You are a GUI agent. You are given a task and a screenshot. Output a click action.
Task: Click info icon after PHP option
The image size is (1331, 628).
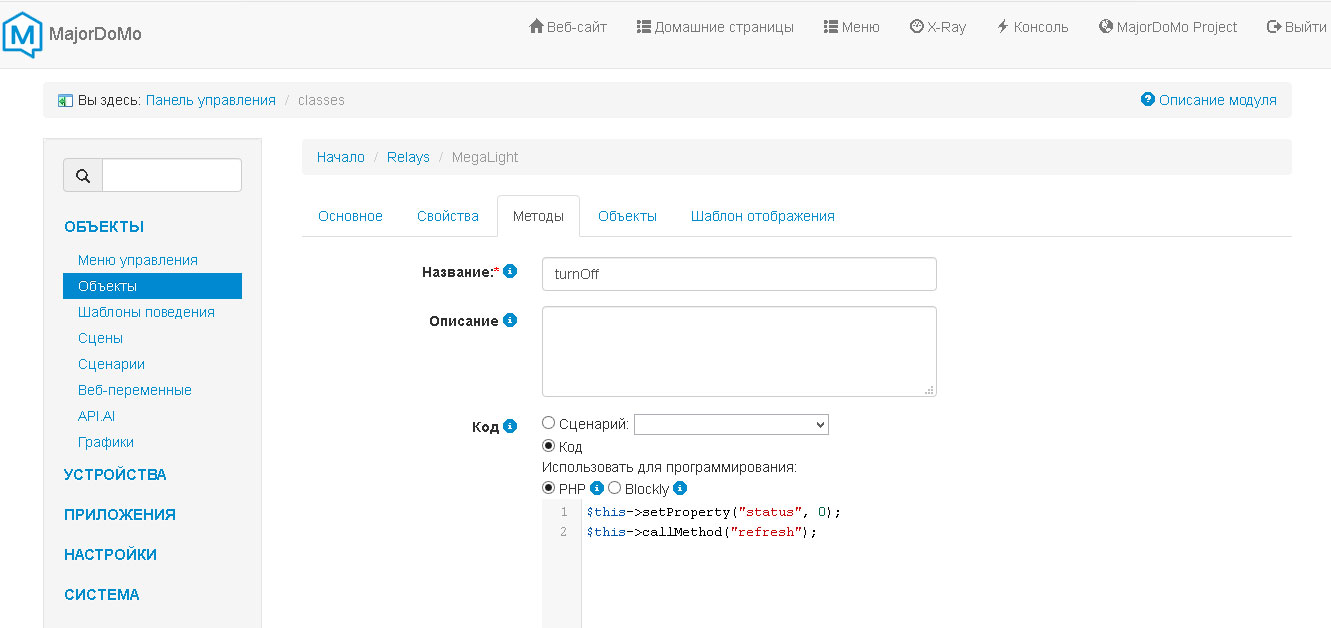tap(597, 488)
